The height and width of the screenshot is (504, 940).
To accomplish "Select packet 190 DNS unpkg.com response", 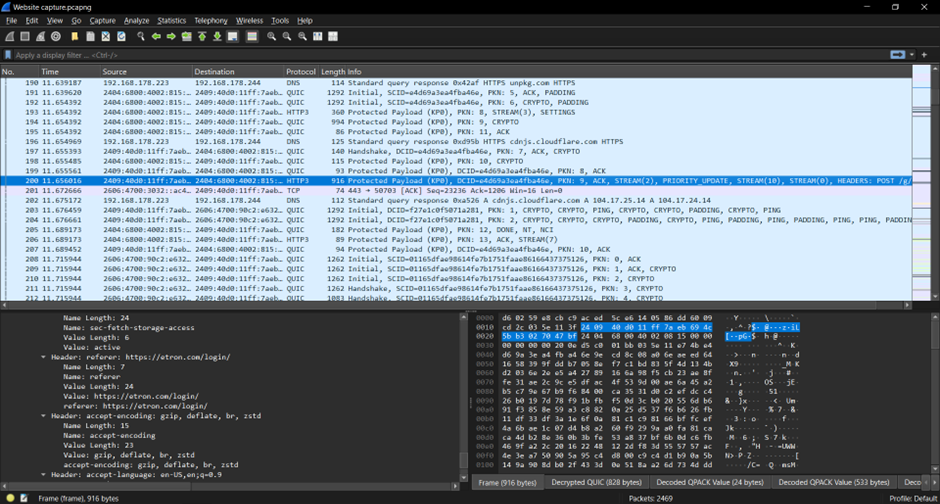I will [x=456, y=83].
